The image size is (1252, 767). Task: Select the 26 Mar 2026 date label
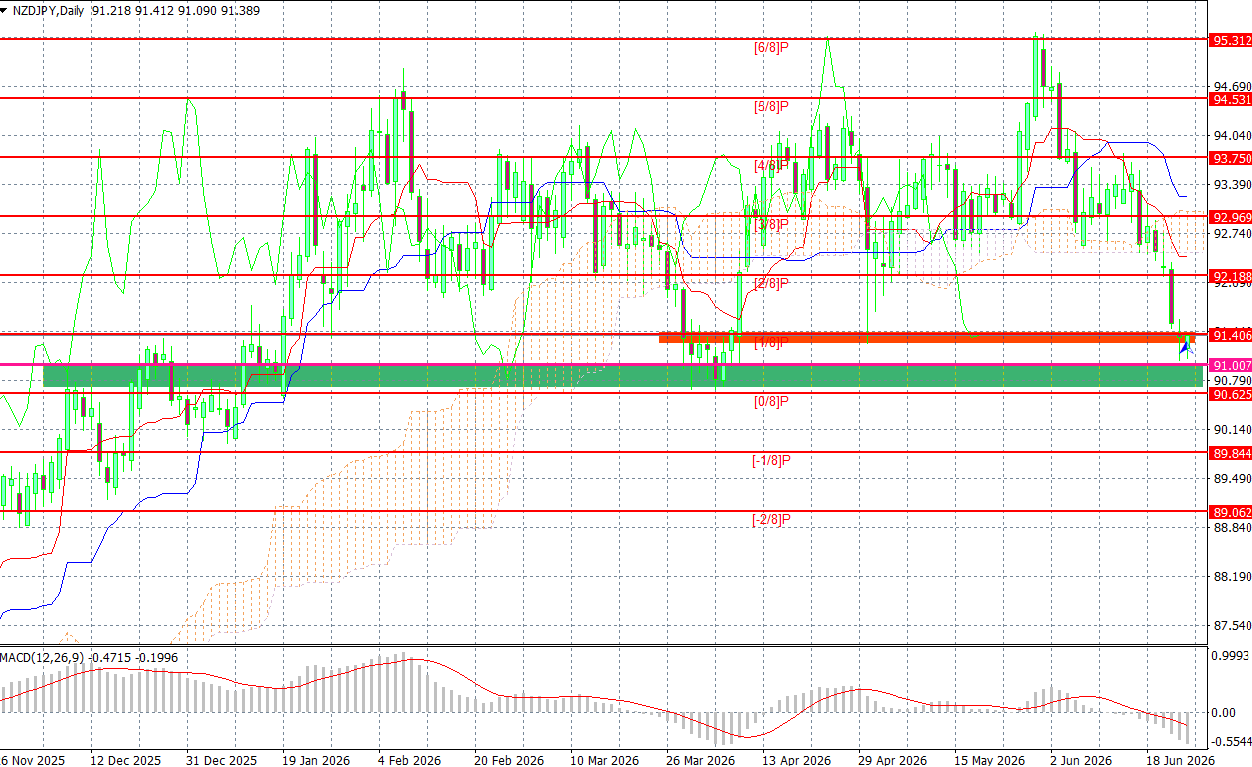pyautogui.click(x=701, y=760)
